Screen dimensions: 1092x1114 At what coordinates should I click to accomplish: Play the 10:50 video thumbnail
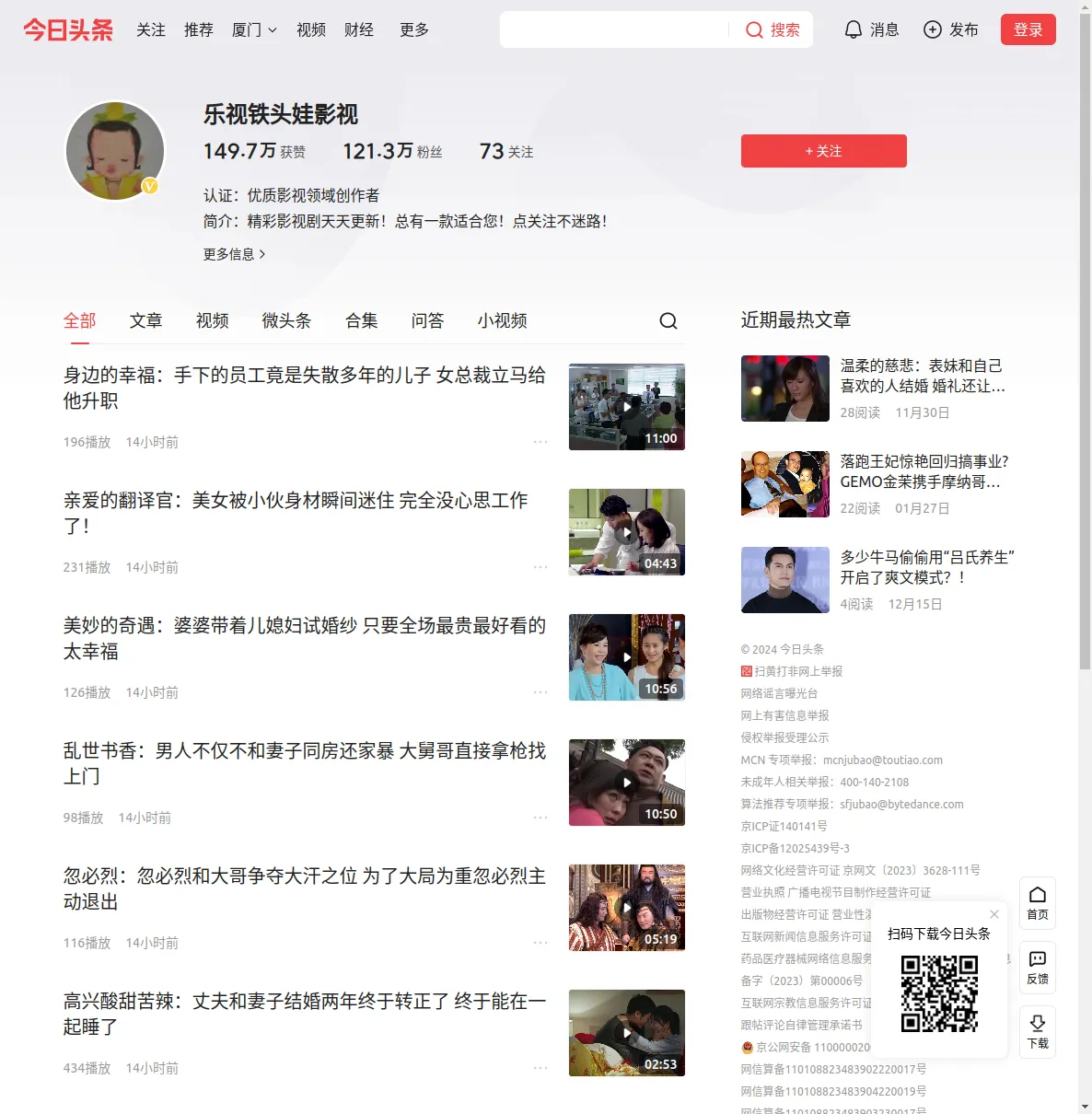coord(627,783)
